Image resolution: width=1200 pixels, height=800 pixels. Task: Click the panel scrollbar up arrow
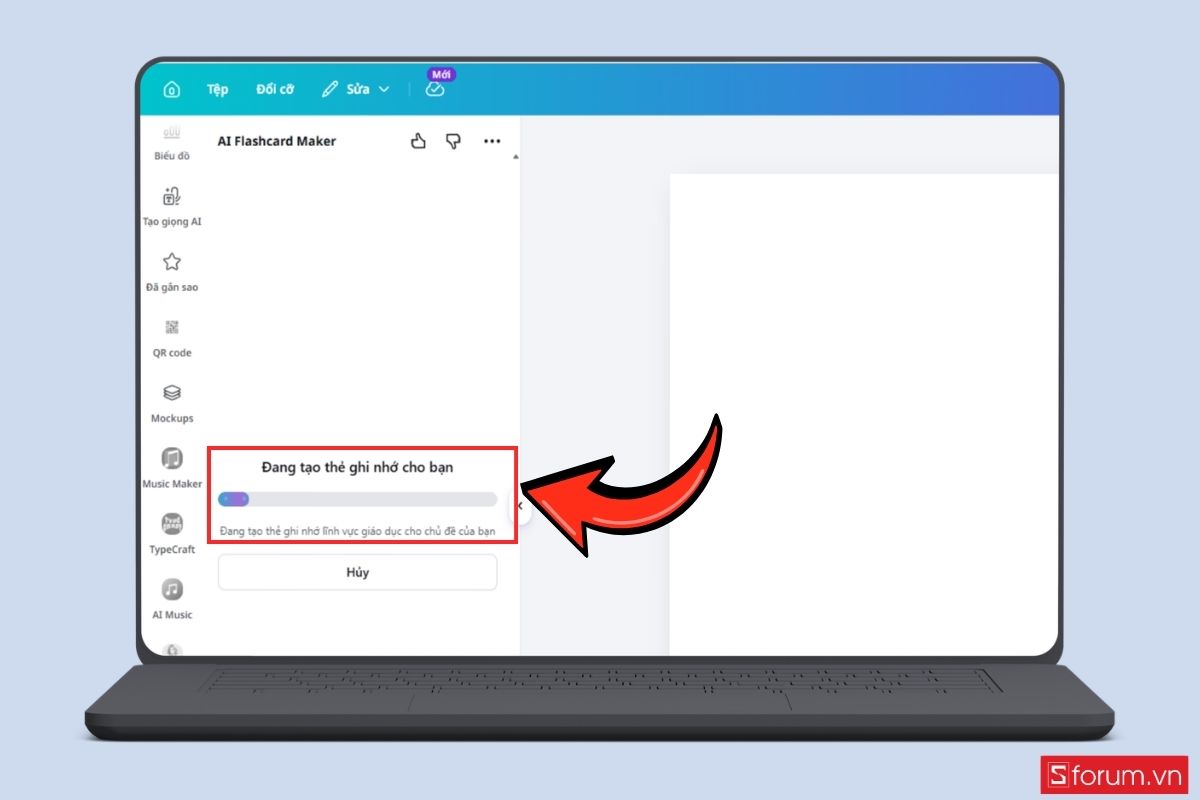click(516, 157)
